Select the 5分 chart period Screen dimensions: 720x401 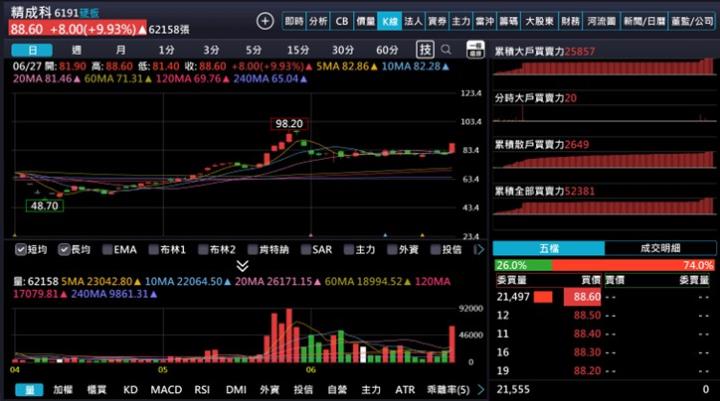(x=253, y=50)
